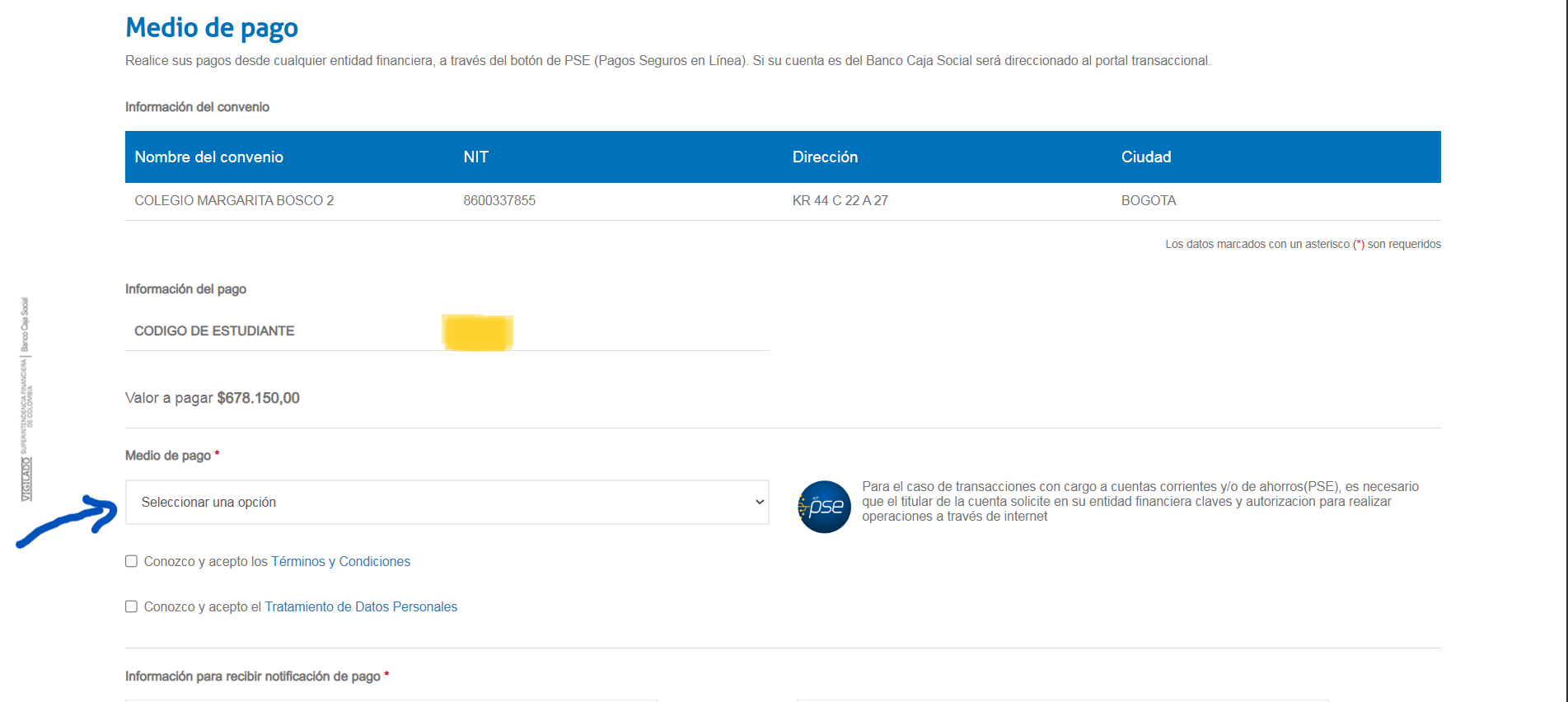Select the Dirección column header
Screen dimensions: 1568x702
click(x=825, y=157)
